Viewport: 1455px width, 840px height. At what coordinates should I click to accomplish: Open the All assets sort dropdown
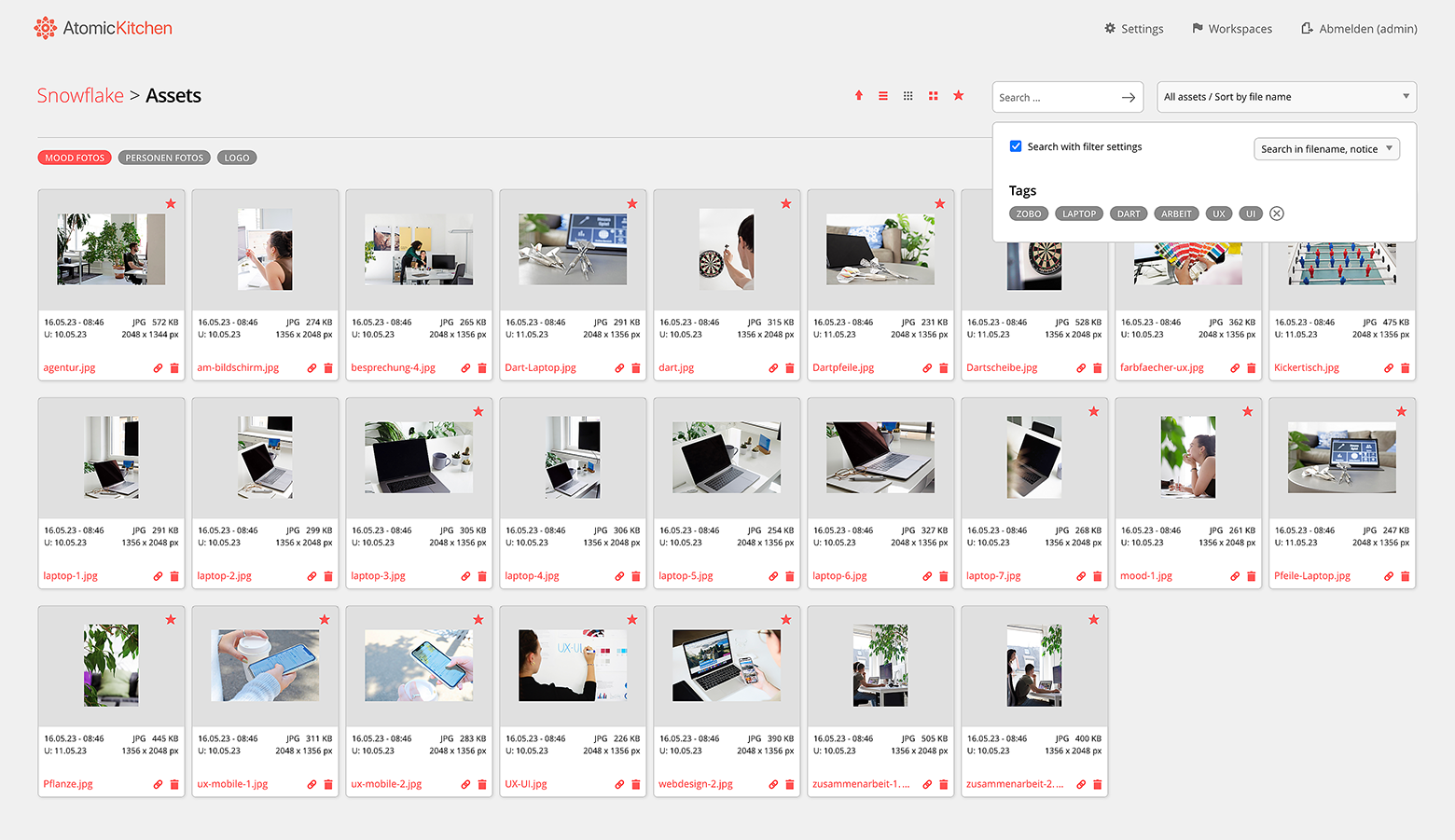click(1286, 96)
